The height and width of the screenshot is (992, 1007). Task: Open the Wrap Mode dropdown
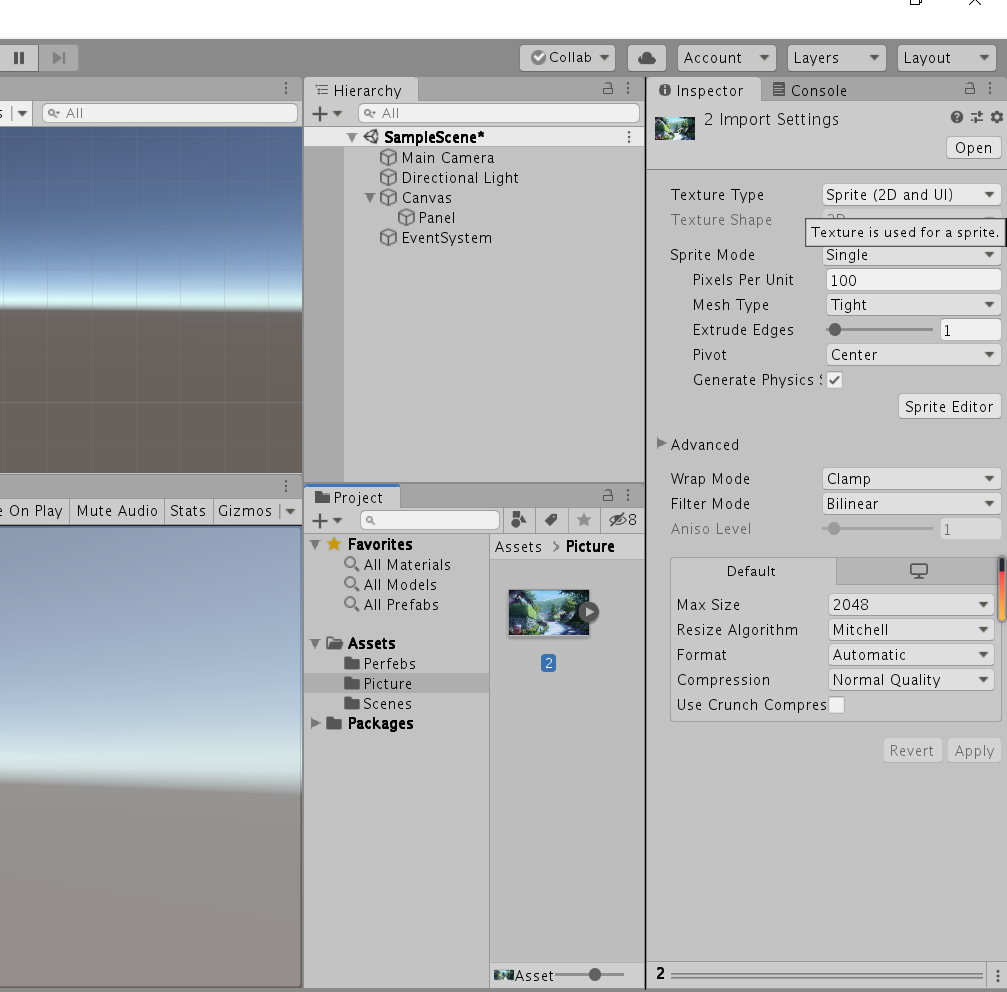coord(911,479)
